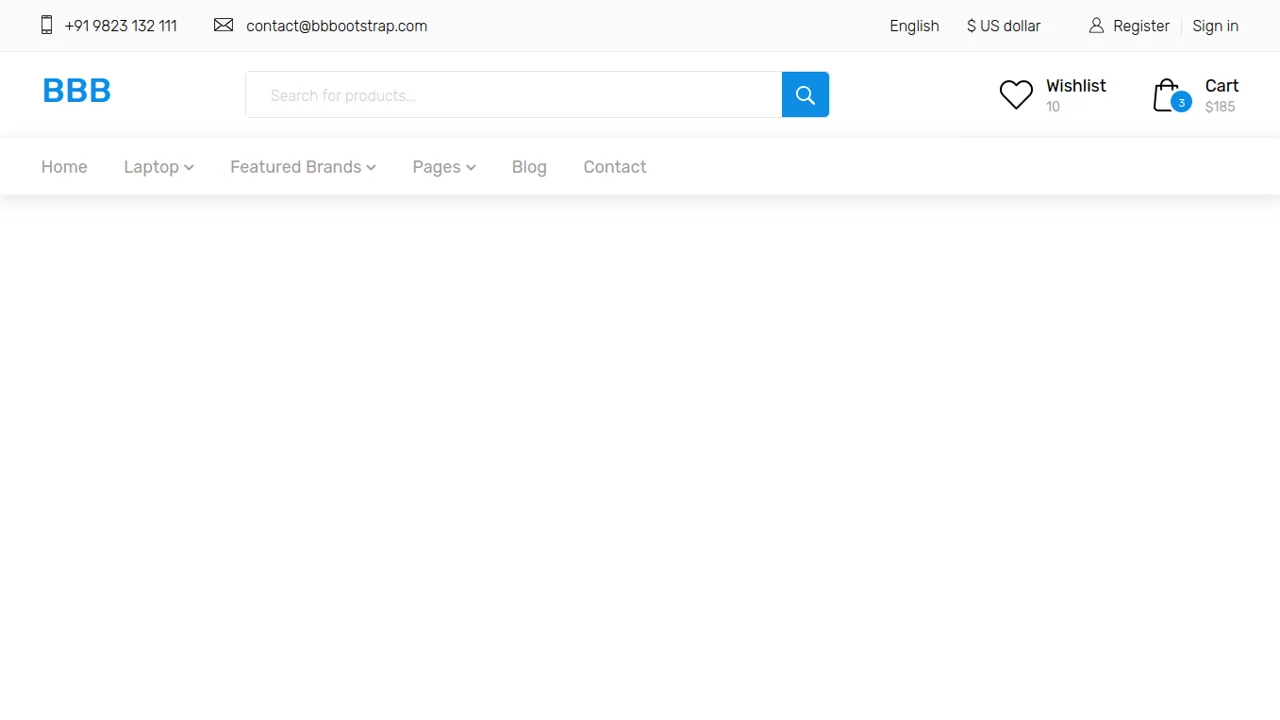
Task: Click the cart item count badge
Action: pyautogui.click(x=1181, y=102)
